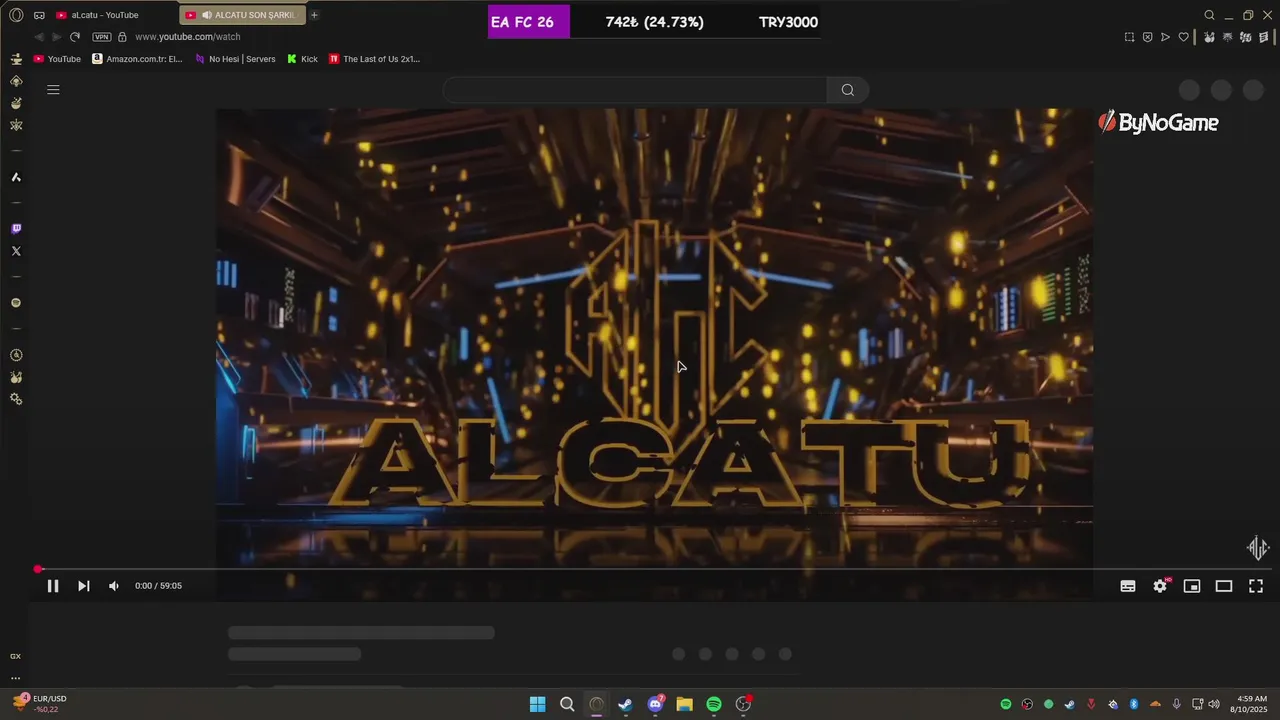
Task: Click the site lock security icon
Action: pos(122,37)
